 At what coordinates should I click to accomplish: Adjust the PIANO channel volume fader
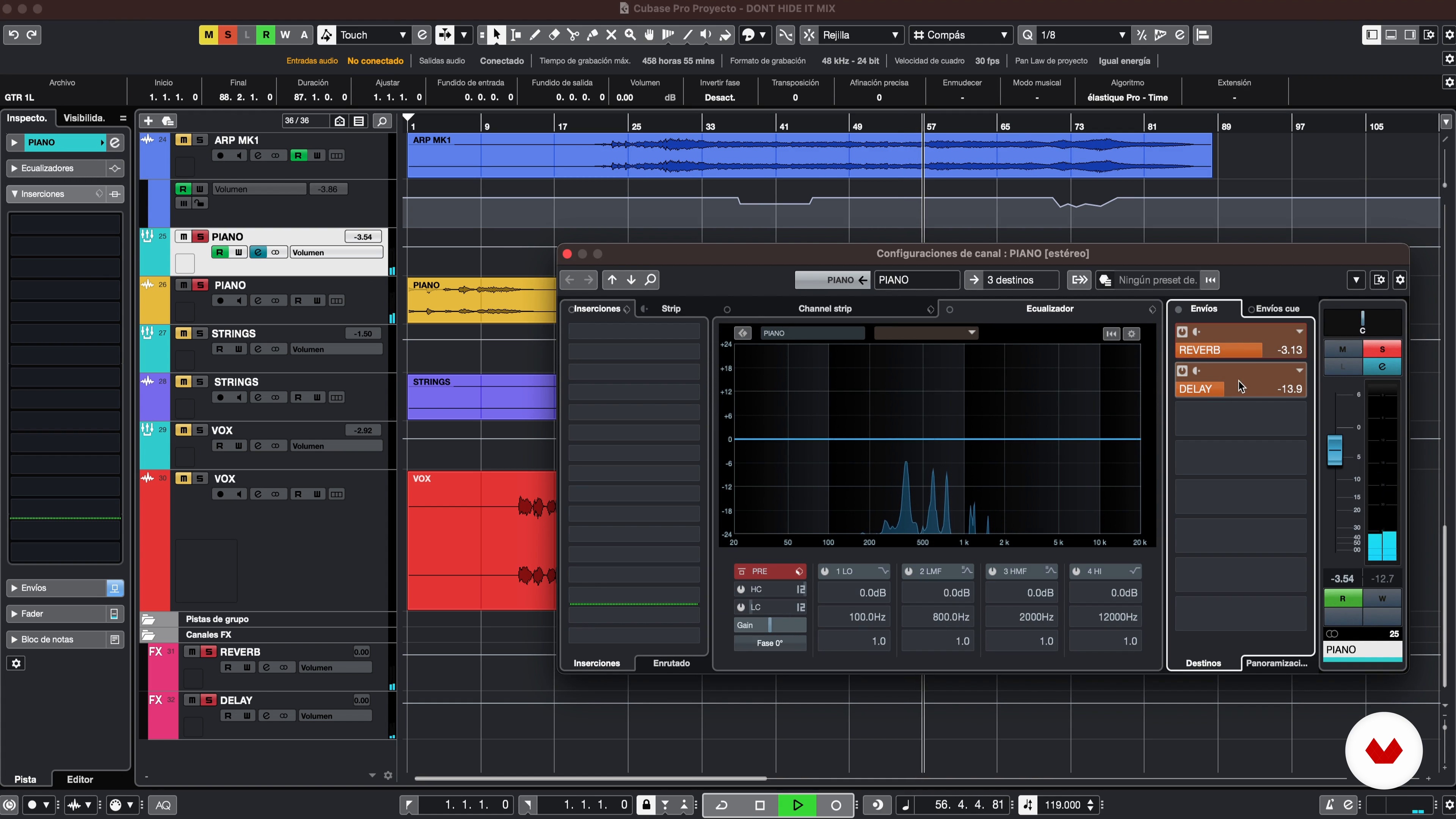pos(1335,450)
